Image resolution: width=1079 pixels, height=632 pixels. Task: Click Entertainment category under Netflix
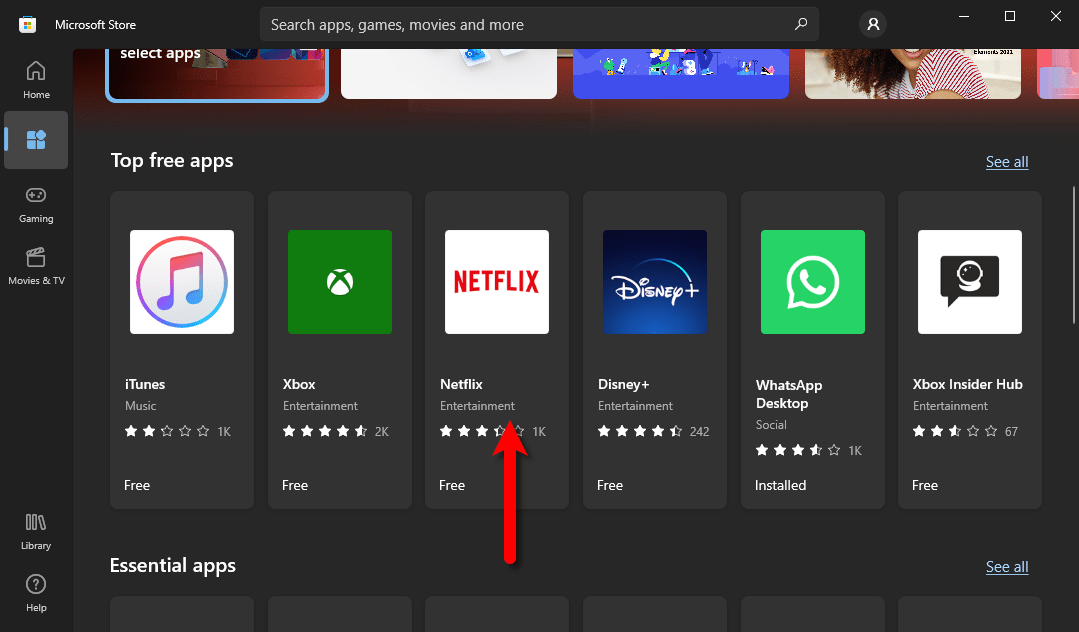pos(477,406)
